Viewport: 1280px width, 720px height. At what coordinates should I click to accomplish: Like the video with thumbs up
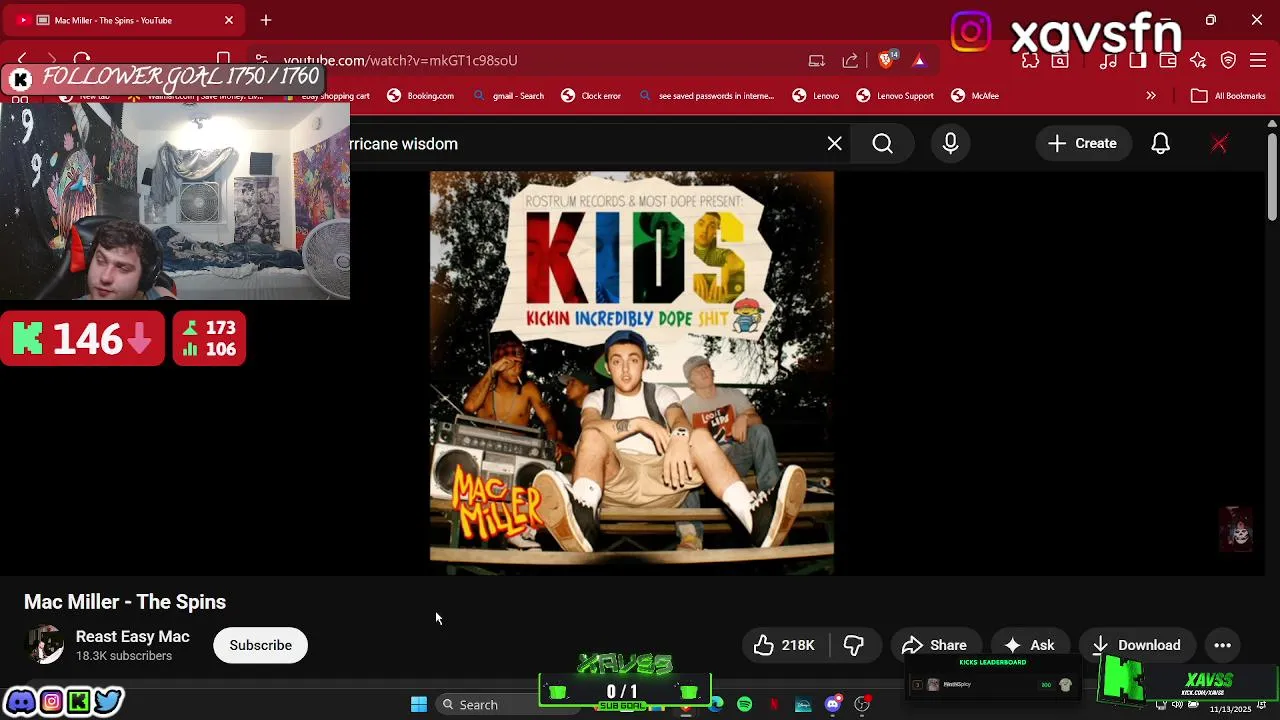[x=784, y=645]
